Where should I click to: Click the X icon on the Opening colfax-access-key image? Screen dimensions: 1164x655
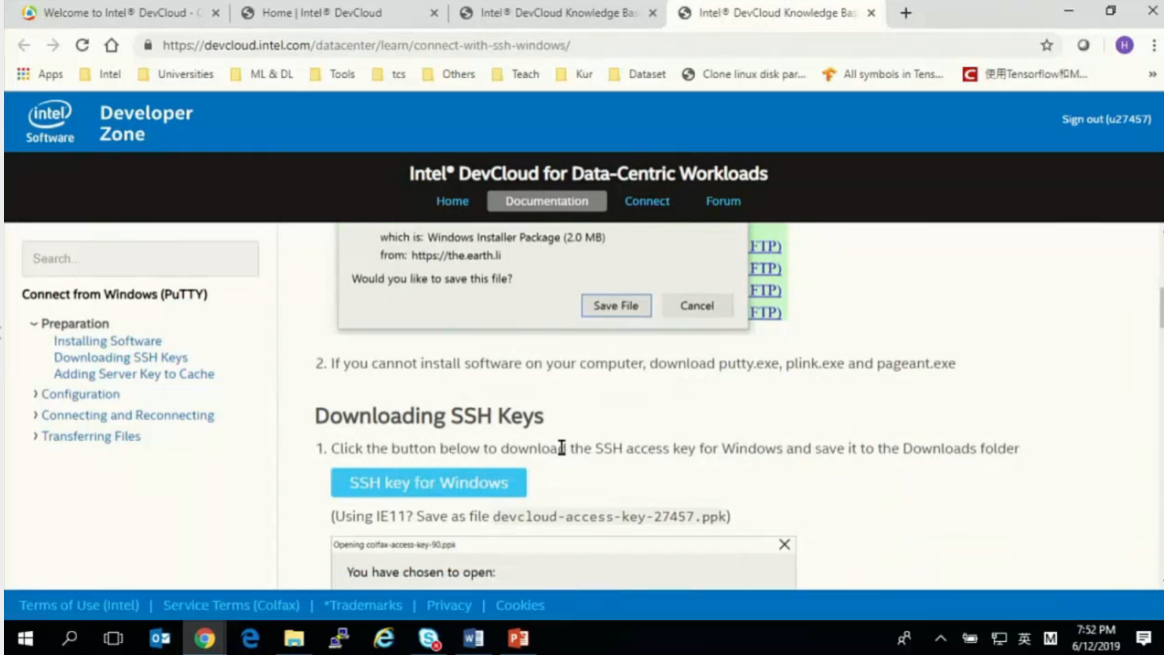point(784,544)
